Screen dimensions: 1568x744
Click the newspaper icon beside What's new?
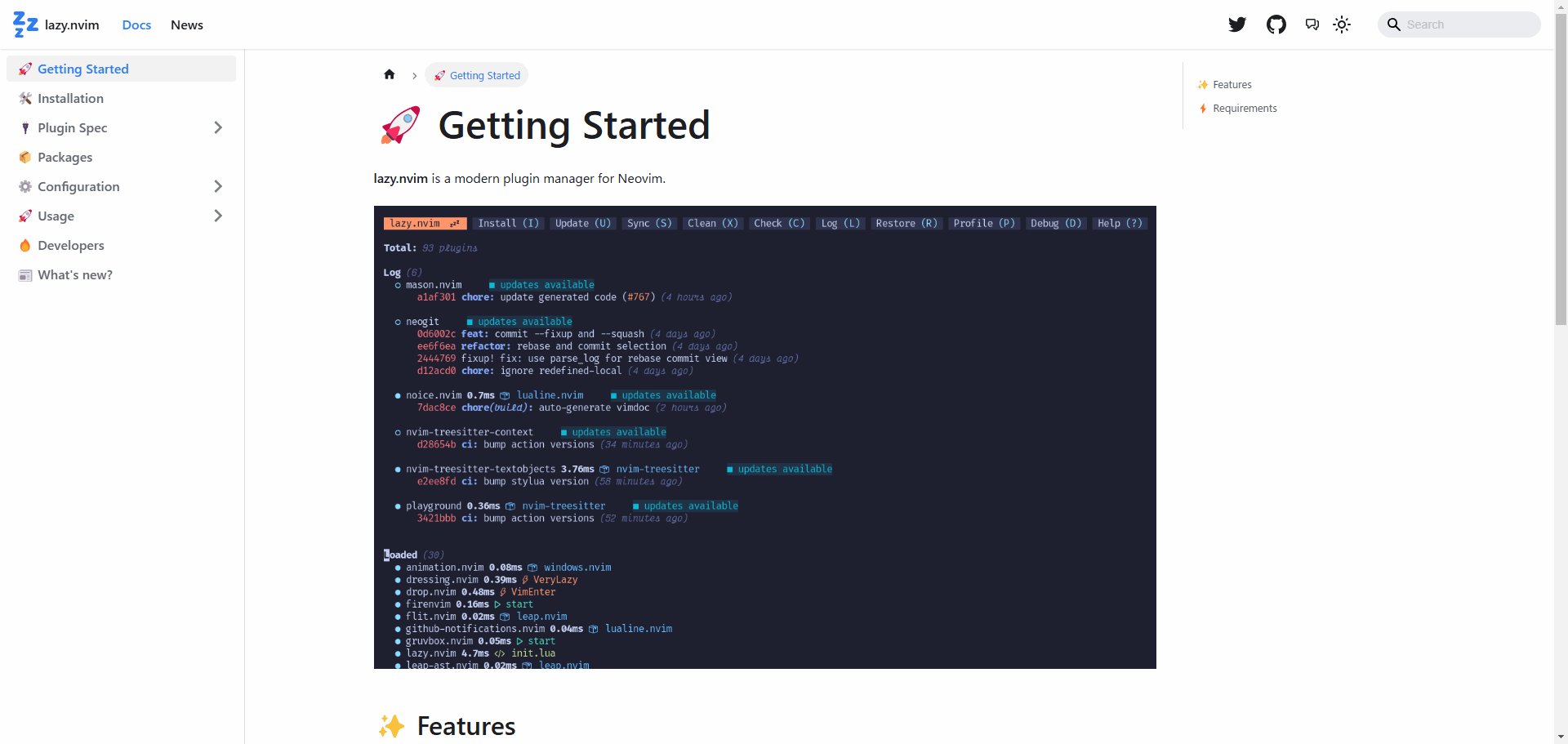(25, 275)
